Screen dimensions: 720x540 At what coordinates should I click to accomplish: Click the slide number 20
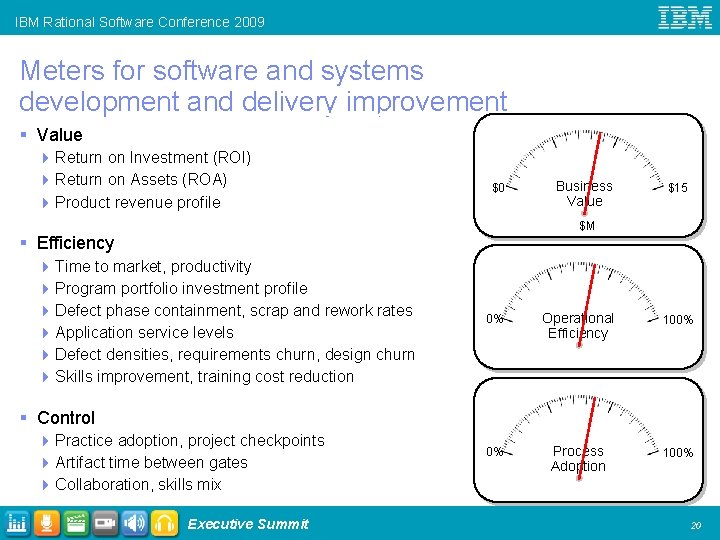click(x=696, y=525)
